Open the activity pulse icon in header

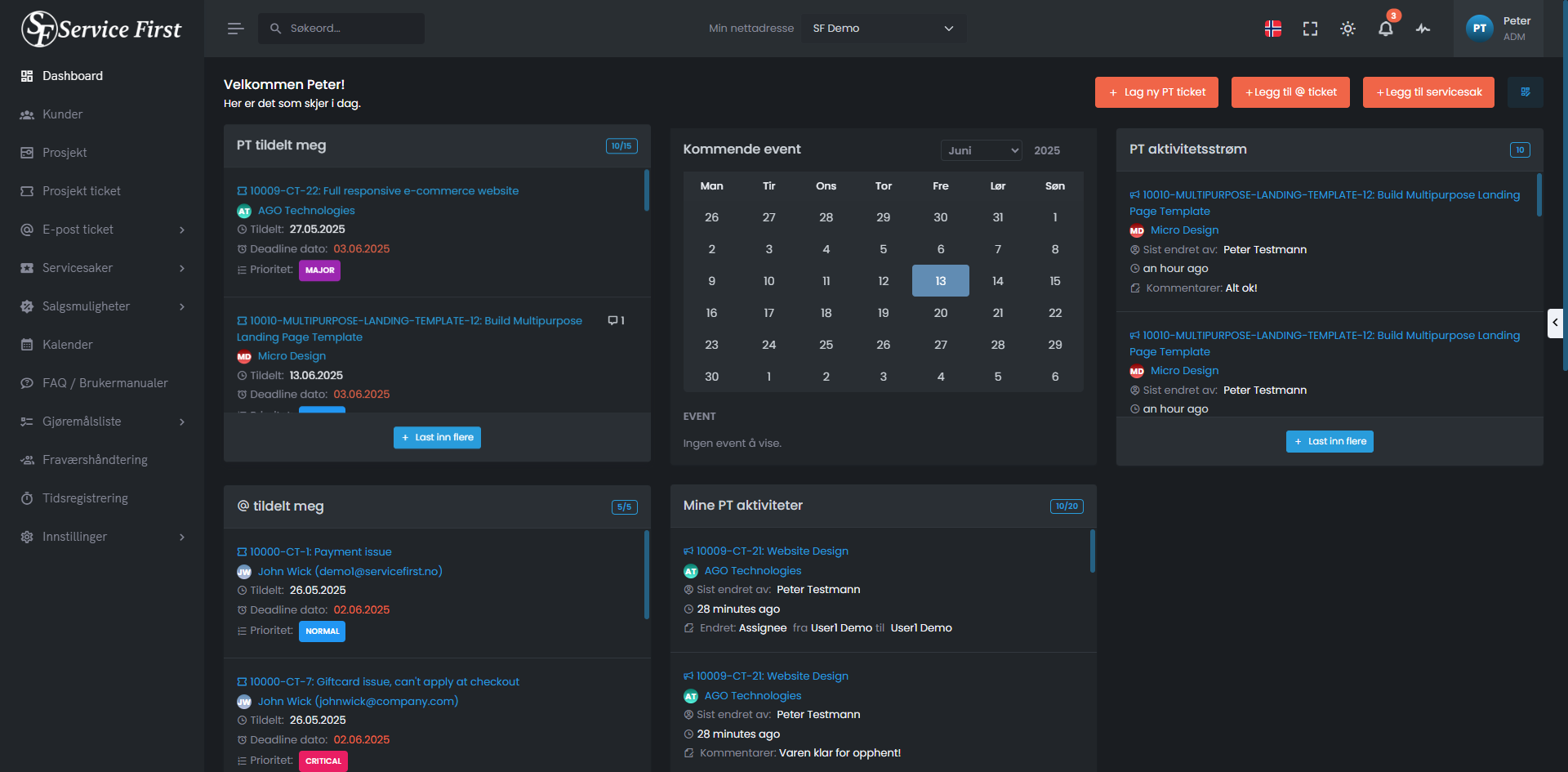1423,29
